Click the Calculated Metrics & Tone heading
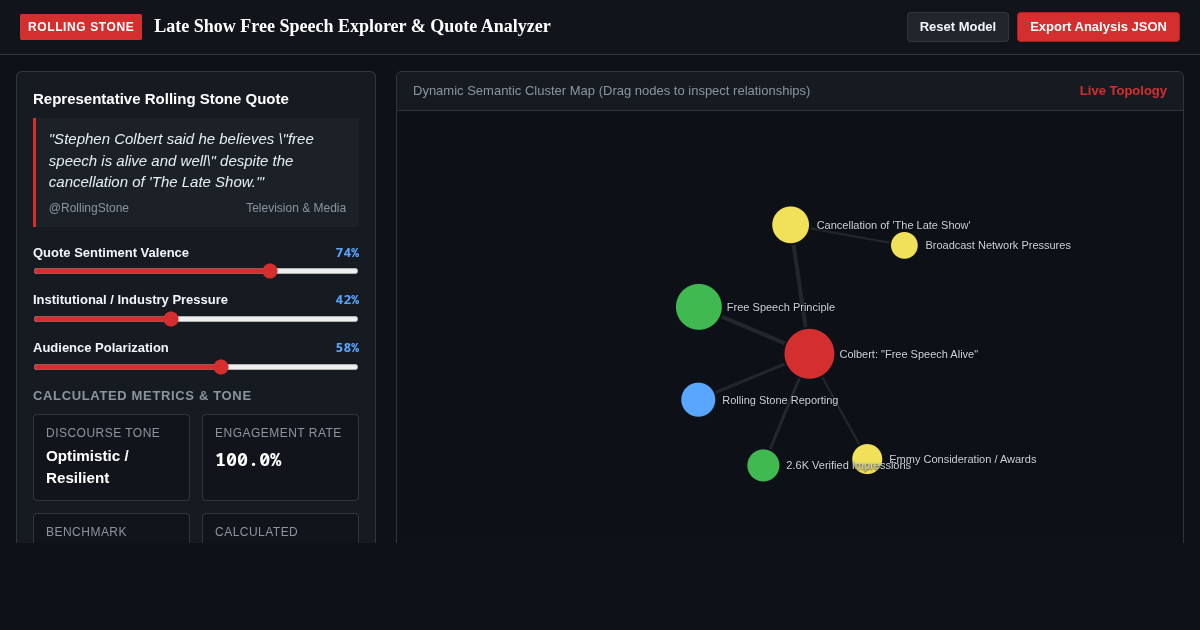Viewport: 1200px width, 630px height. coord(142,396)
